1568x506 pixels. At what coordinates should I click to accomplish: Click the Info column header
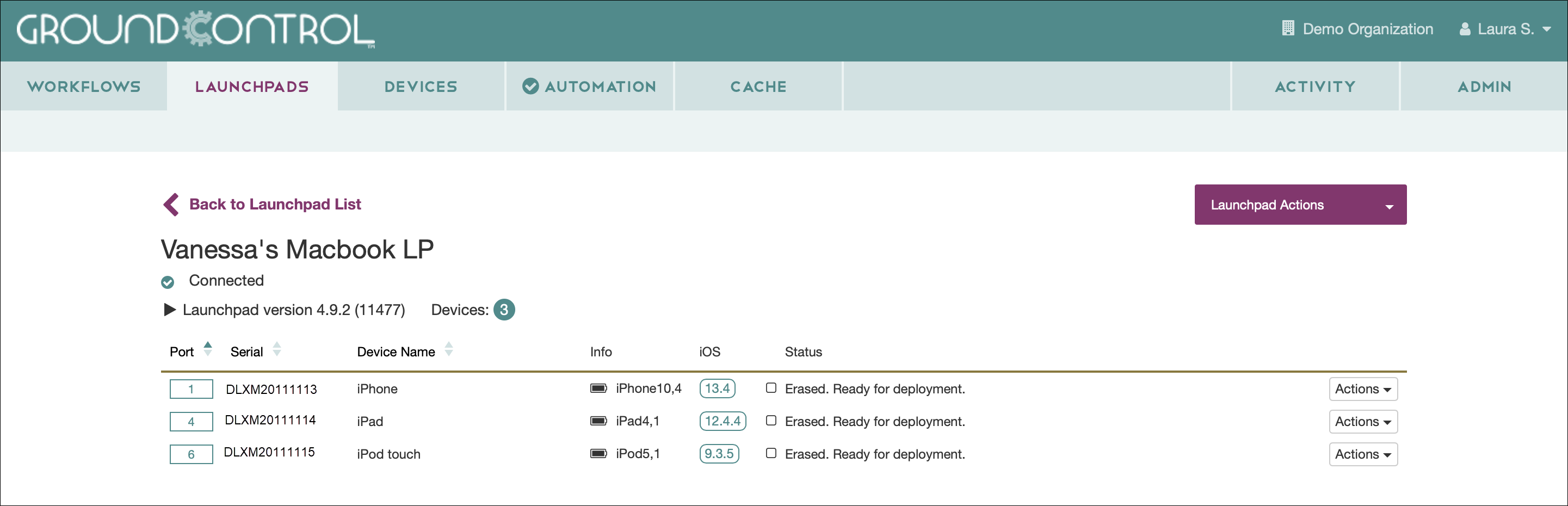point(601,352)
